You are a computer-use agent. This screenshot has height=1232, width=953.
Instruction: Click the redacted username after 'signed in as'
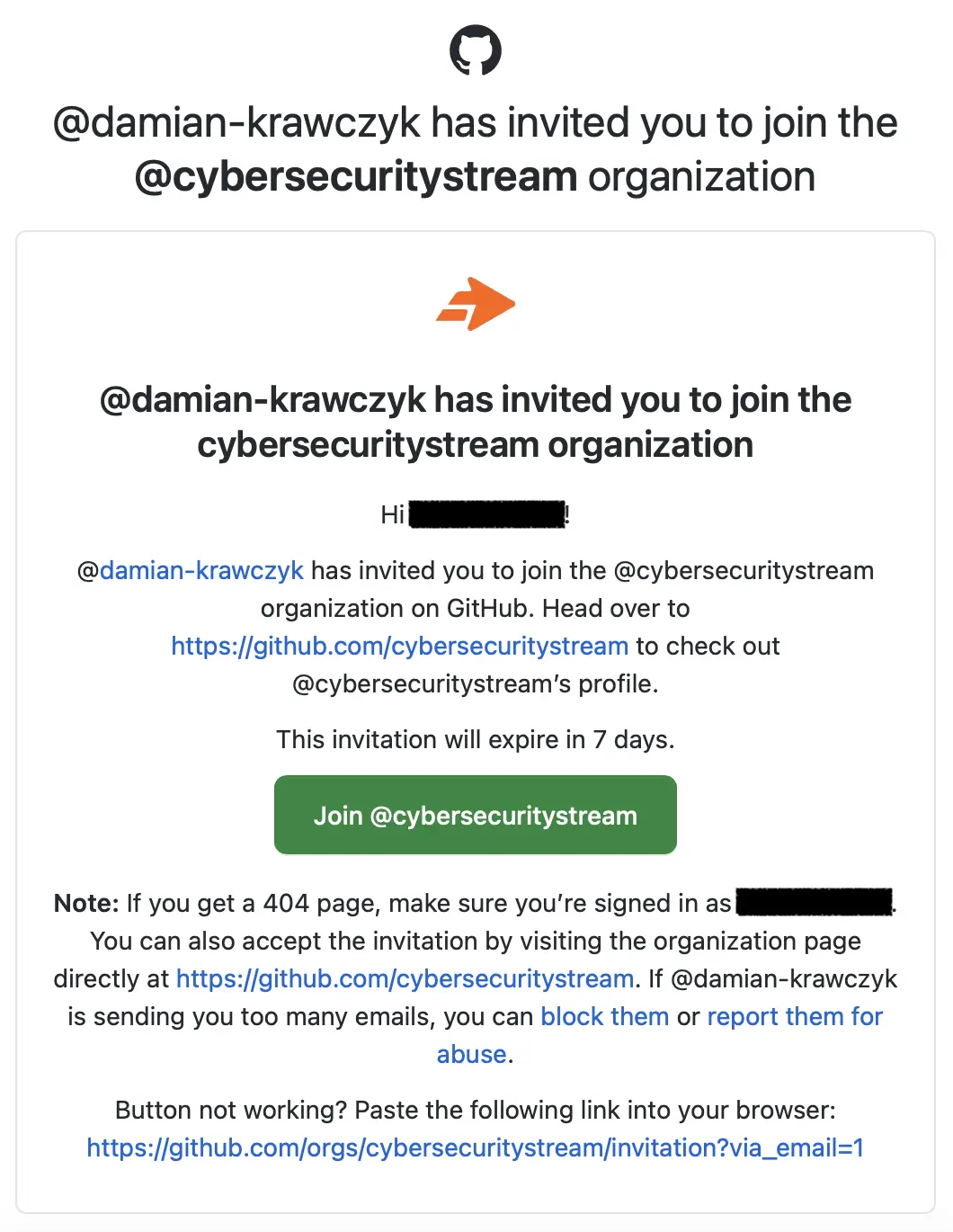pos(815,902)
